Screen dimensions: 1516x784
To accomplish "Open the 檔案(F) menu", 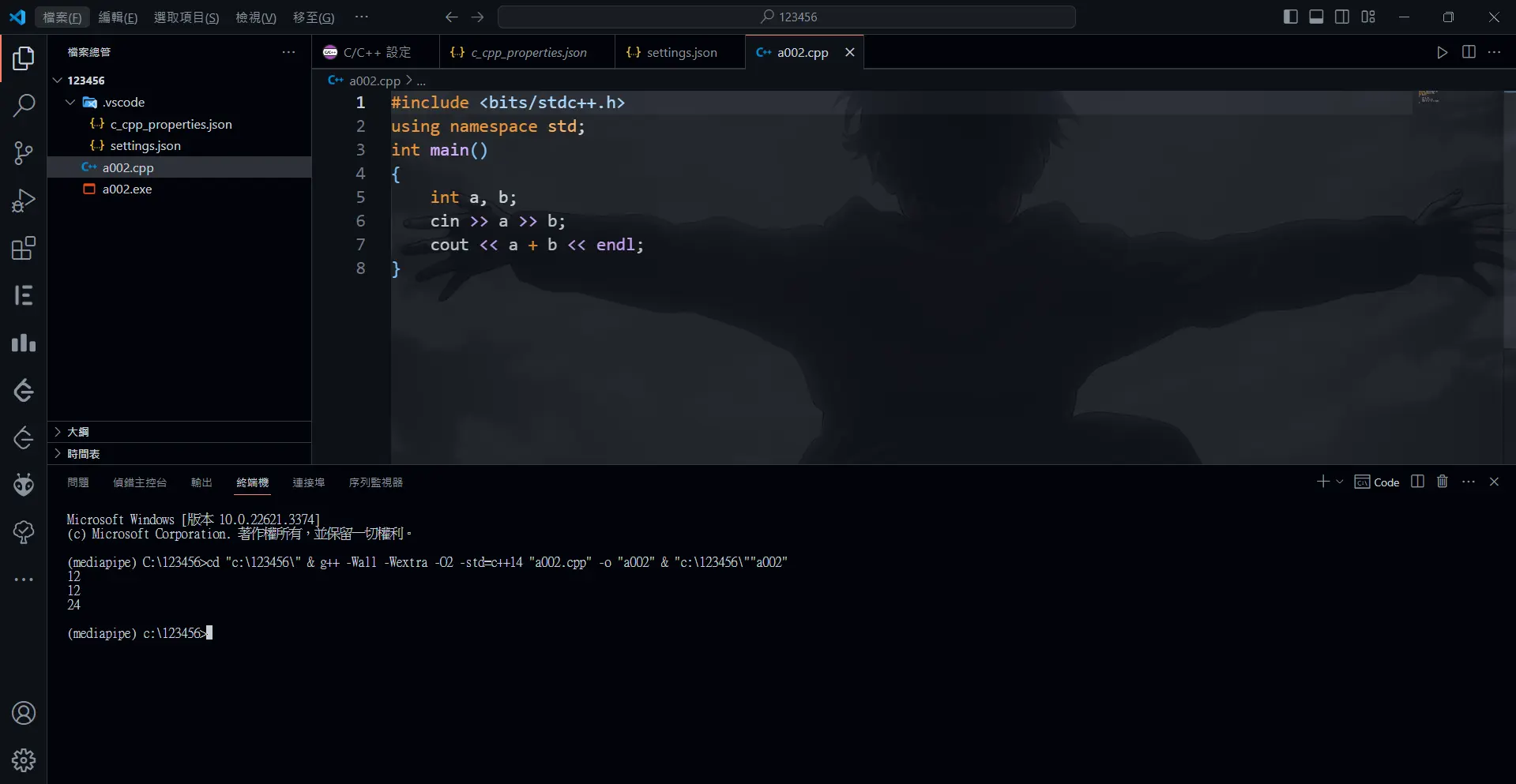I will [x=62, y=17].
